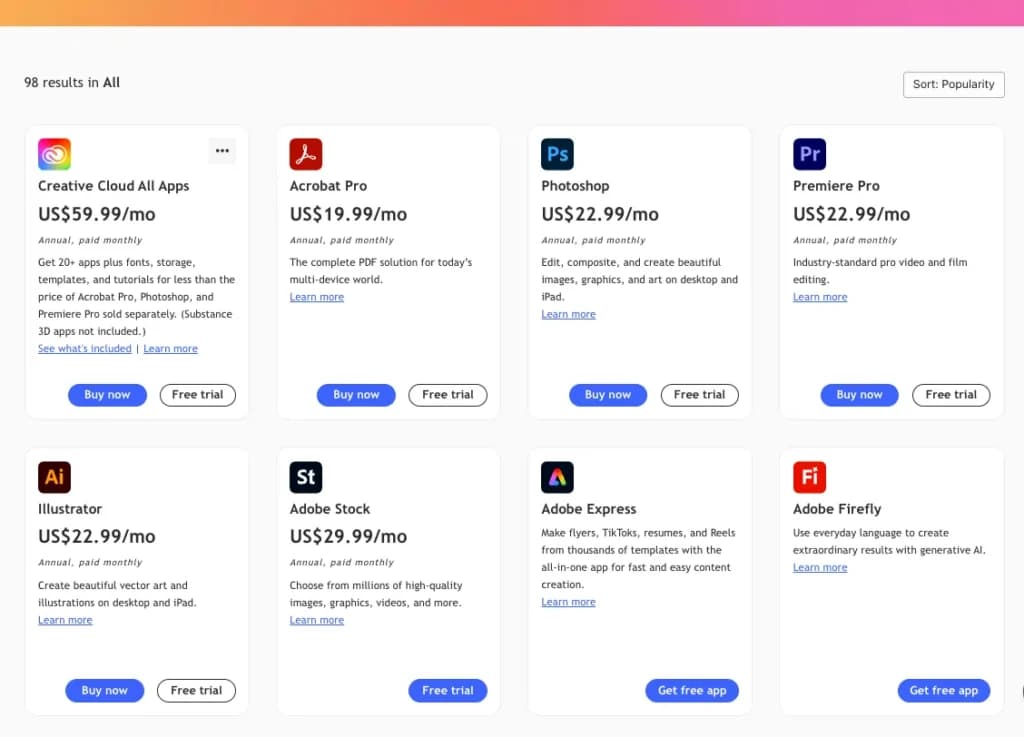
Task: Buy now for Premiere Pro
Action: 859,395
